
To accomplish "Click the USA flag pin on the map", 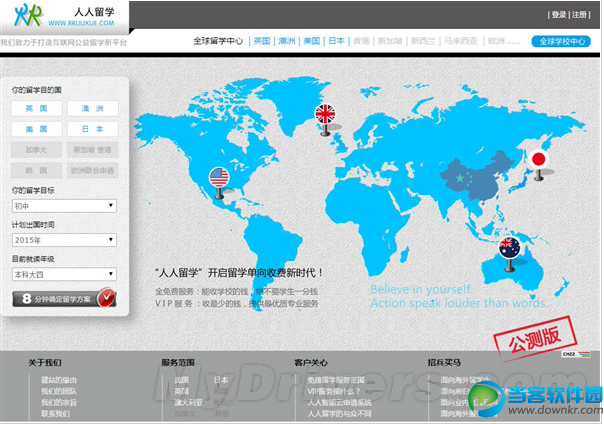I will 219,182.
